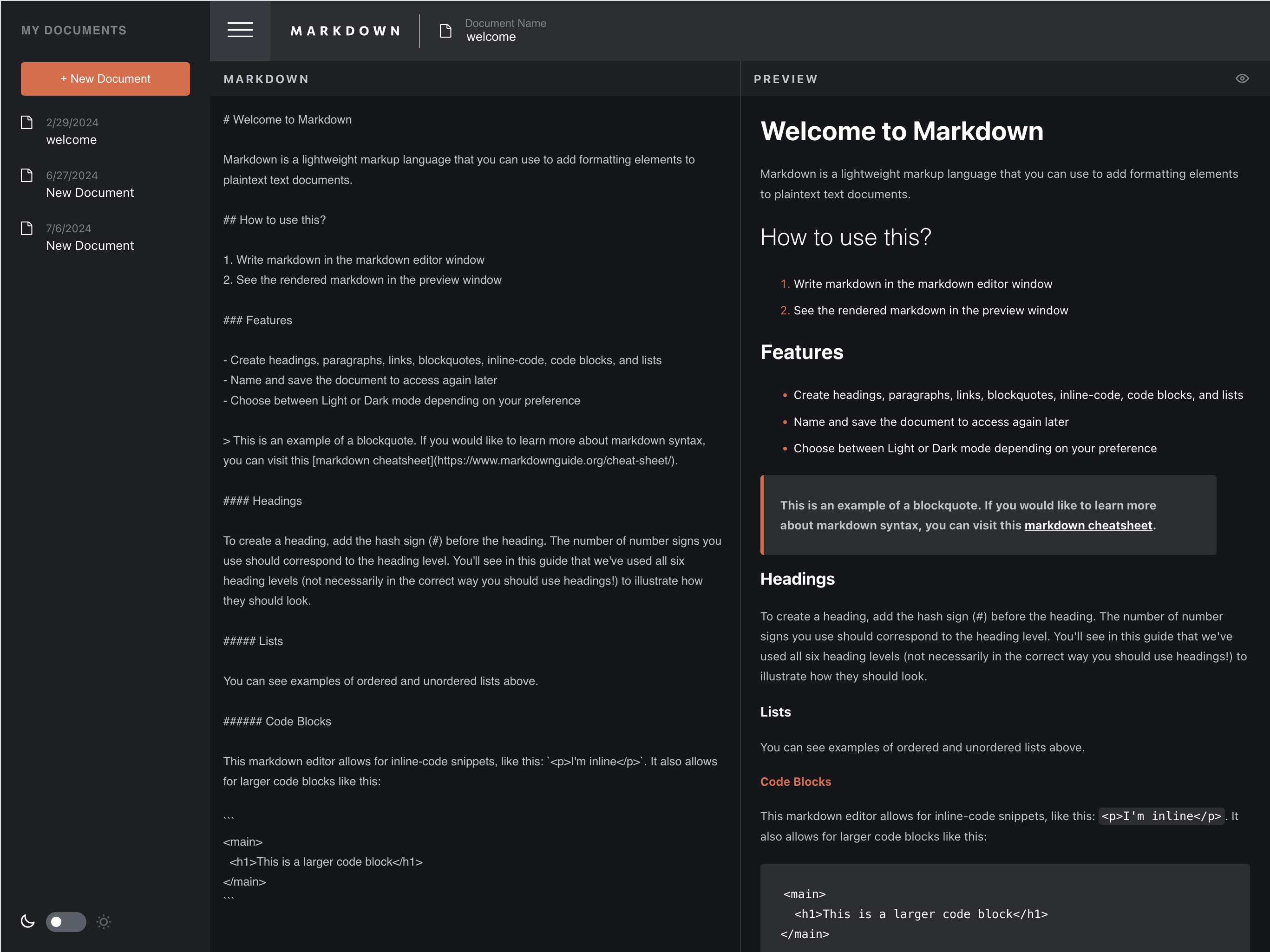Image resolution: width=1270 pixels, height=952 pixels.
Task: Click the sun light mode icon
Action: tap(104, 922)
